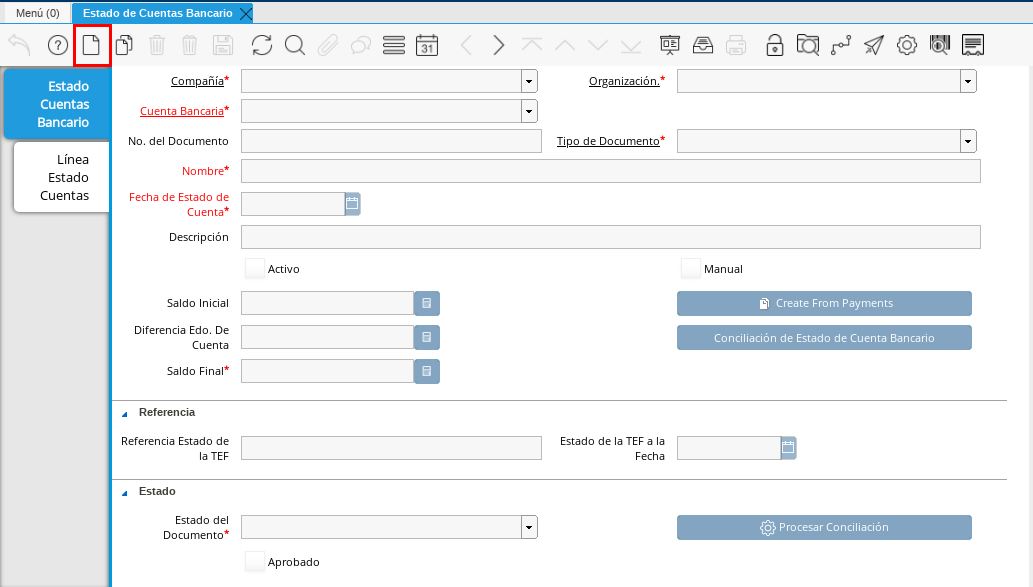This screenshot has width=1033, height=587.
Task: Focus the No. del Documento field
Action: (x=391, y=141)
